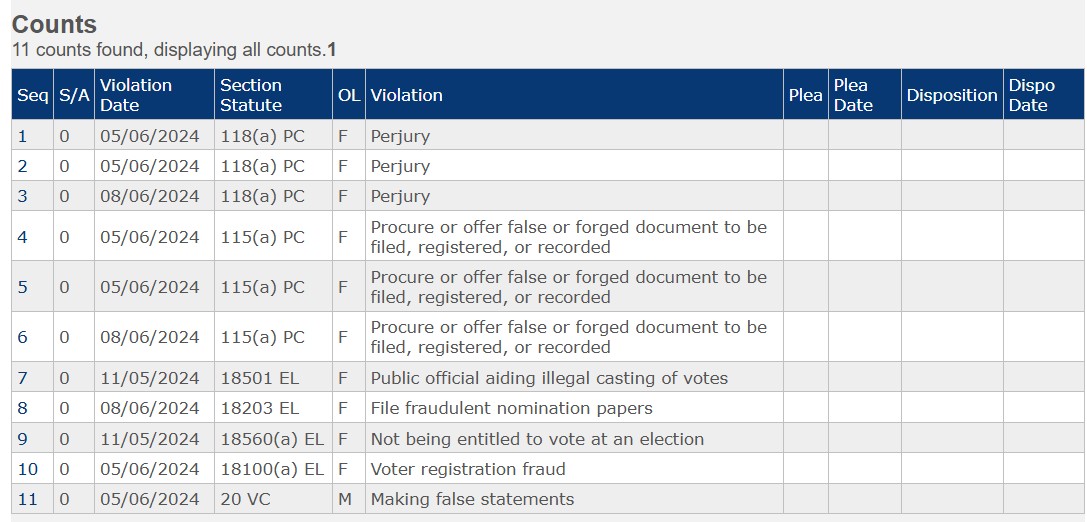Select page 1 of counts list

pyautogui.click(x=331, y=50)
